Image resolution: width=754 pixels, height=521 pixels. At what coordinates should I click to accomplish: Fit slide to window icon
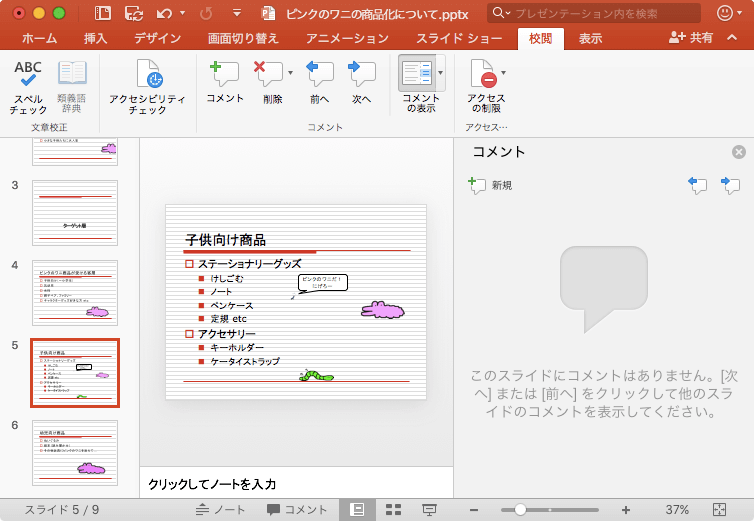click(719, 509)
